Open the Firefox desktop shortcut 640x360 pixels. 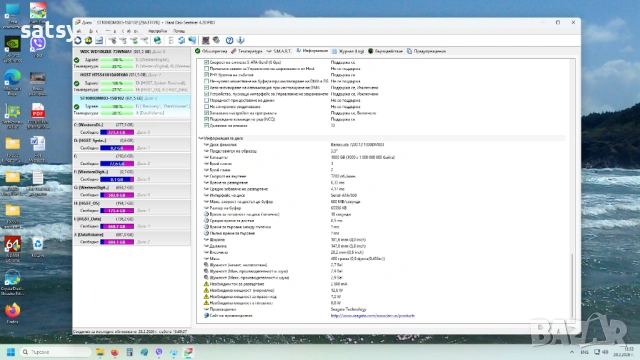point(13,313)
